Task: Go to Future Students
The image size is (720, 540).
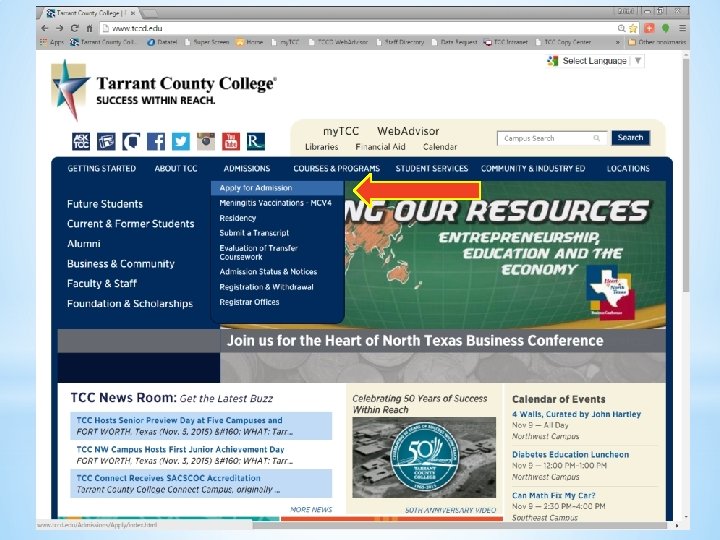Action: 105,204
